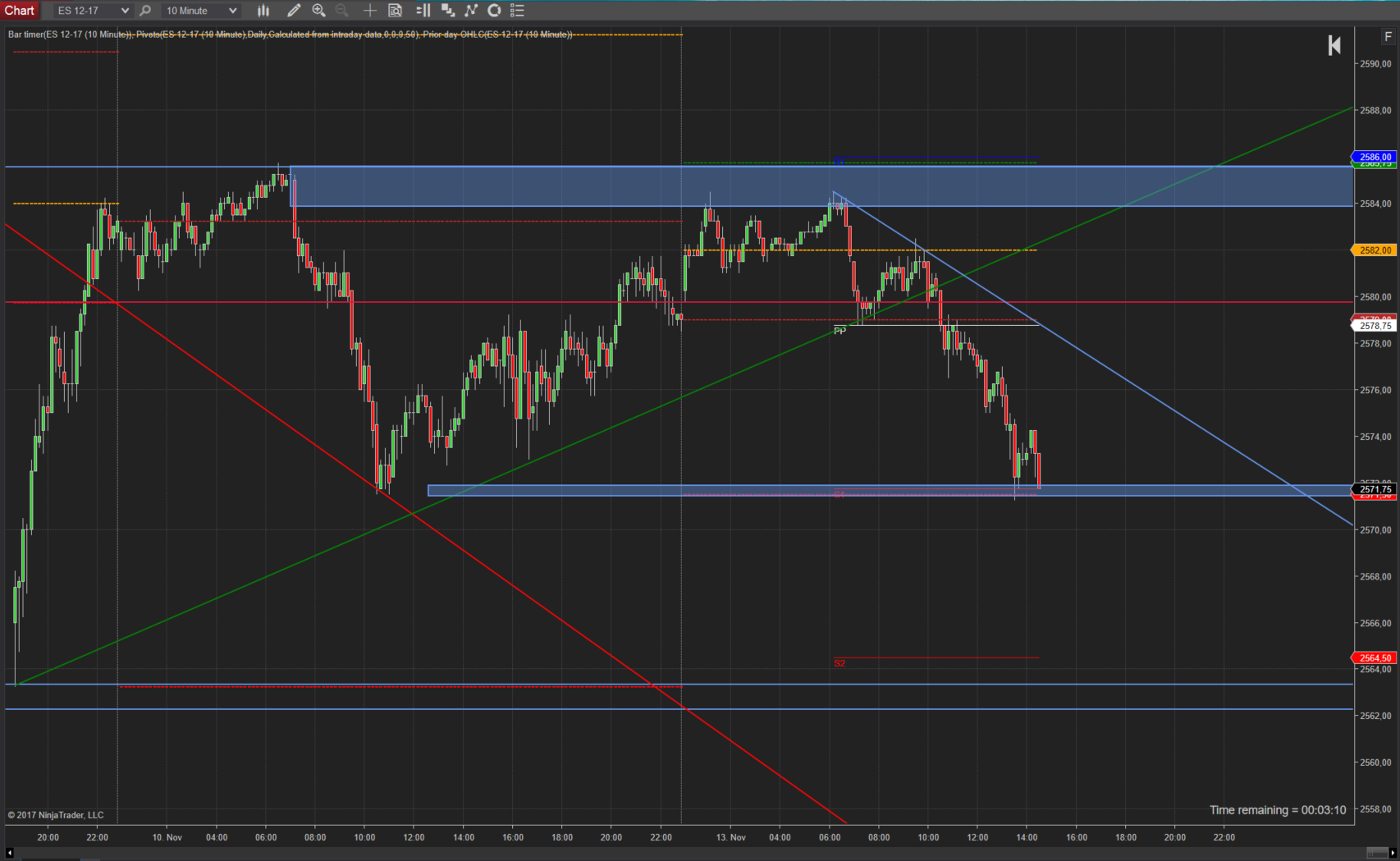1400x861 pixels.
Task: Open the indicators icon
Action: coord(471,11)
